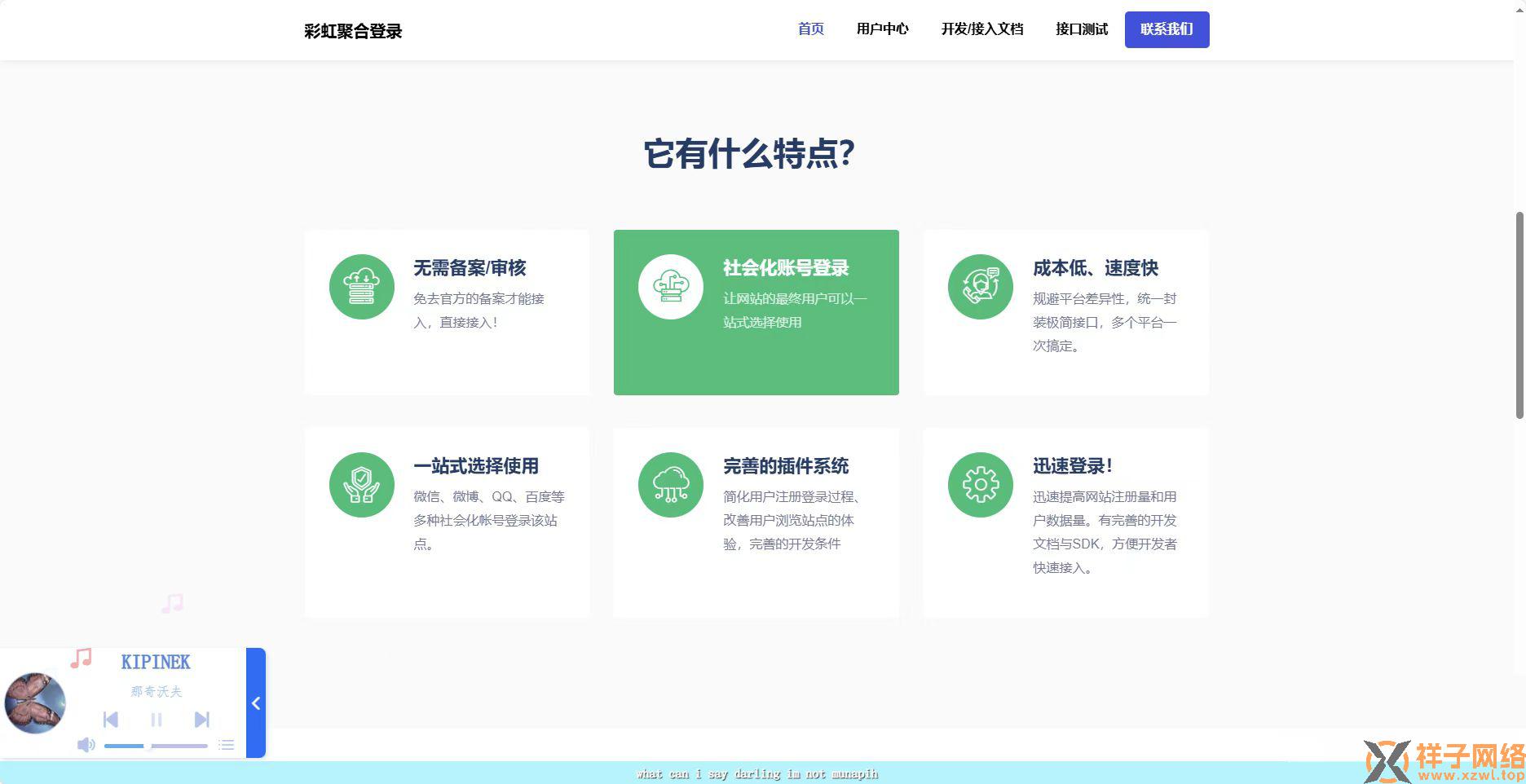Click the 它有什么特点? heading
This screenshot has height=784, width=1526.
[x=749, y=154]
